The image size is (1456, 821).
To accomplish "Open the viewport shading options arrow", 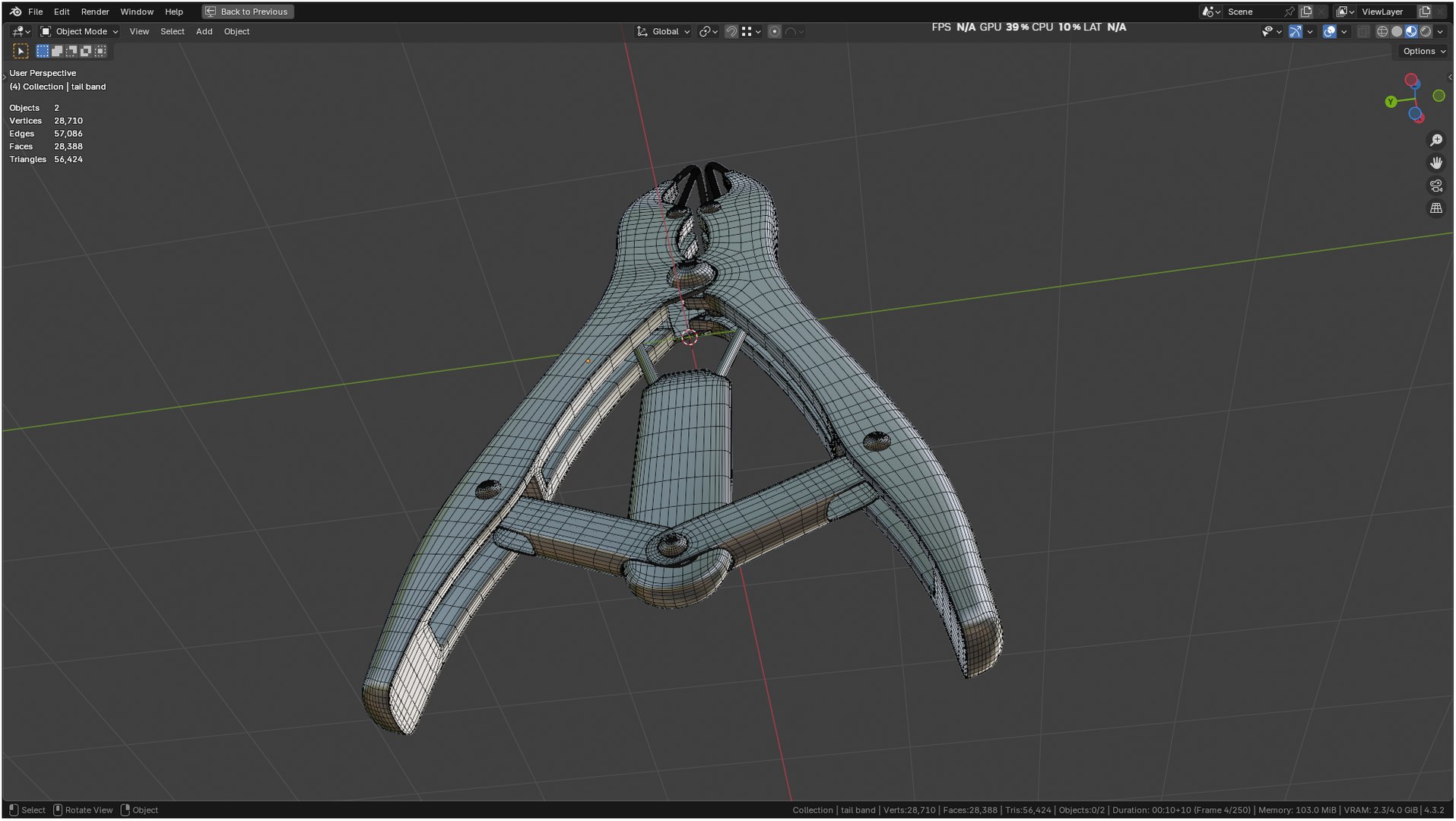I will pyautogui.click(x=1441, y=31).
